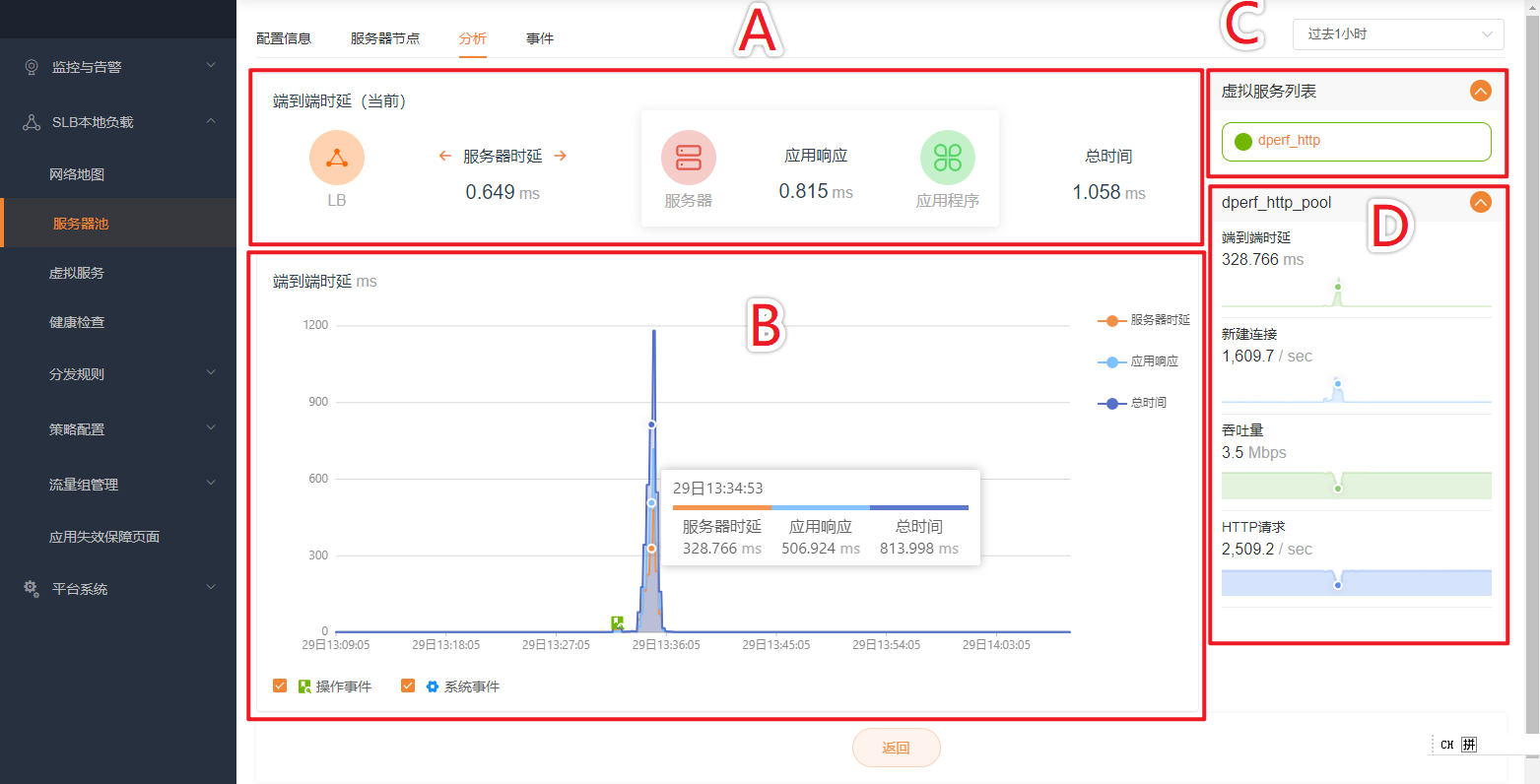
Task: Click the pink server icon
Action: click(x=689, y=158)
